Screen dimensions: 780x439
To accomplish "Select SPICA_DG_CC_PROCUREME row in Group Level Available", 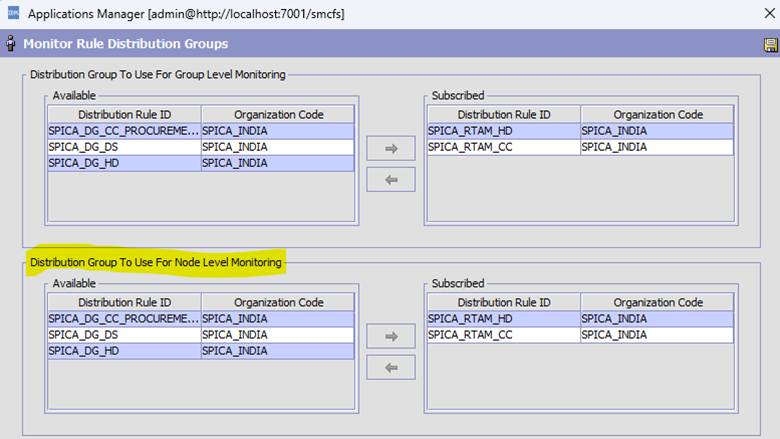I will pos(124,131).
